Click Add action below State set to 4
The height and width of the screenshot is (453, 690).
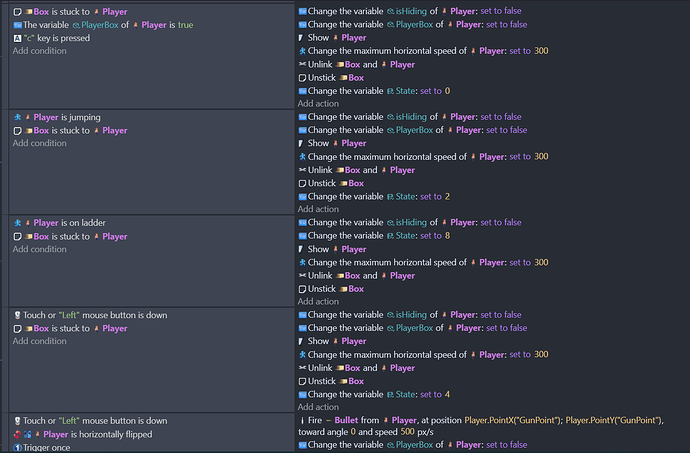click(x=318, y=407)
